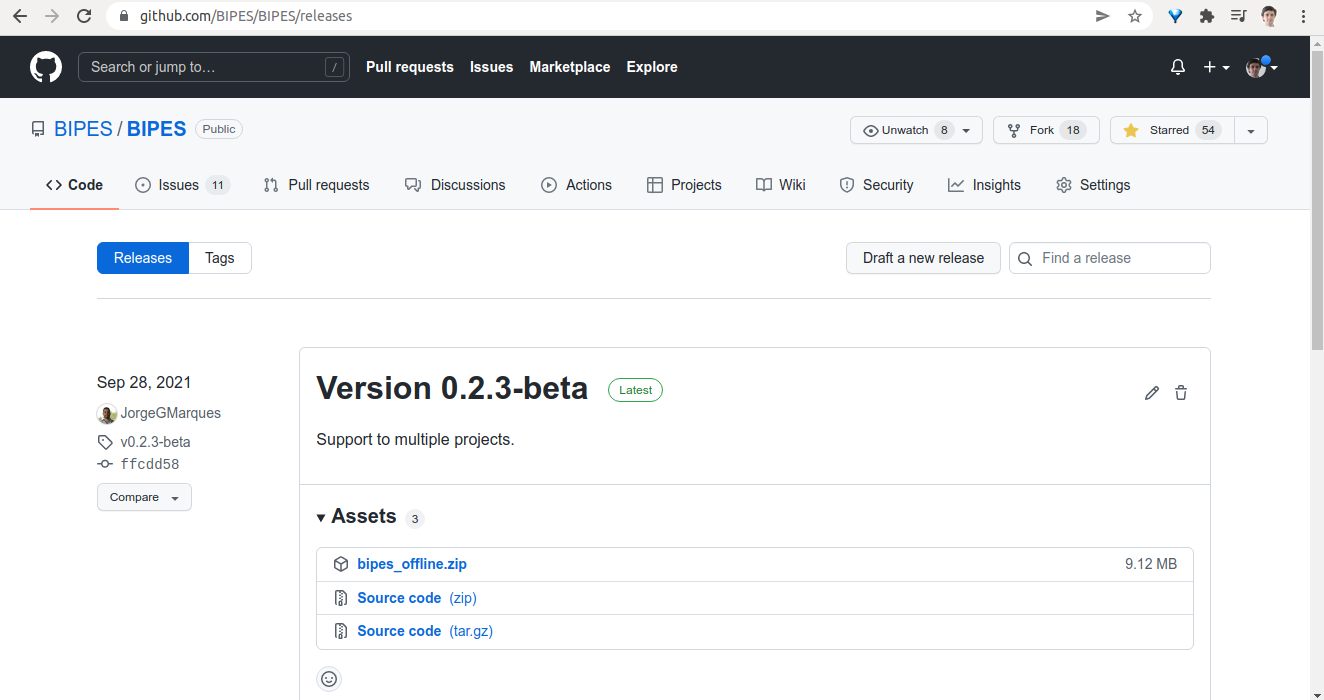Open the Unwatch notifications dropdown
This screenshot has width=1324, height=700.
[x=915, y=130]
